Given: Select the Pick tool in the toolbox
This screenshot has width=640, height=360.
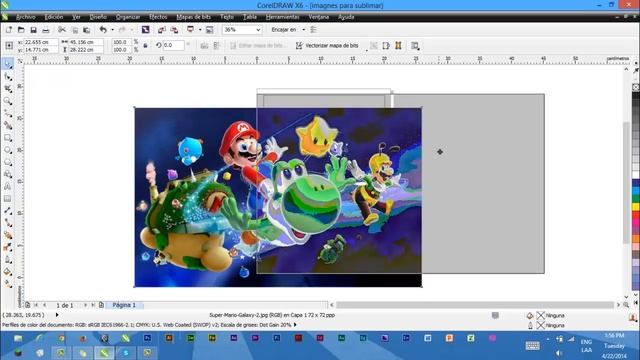Looking at the screenshot, I should [x=8, y=64].
